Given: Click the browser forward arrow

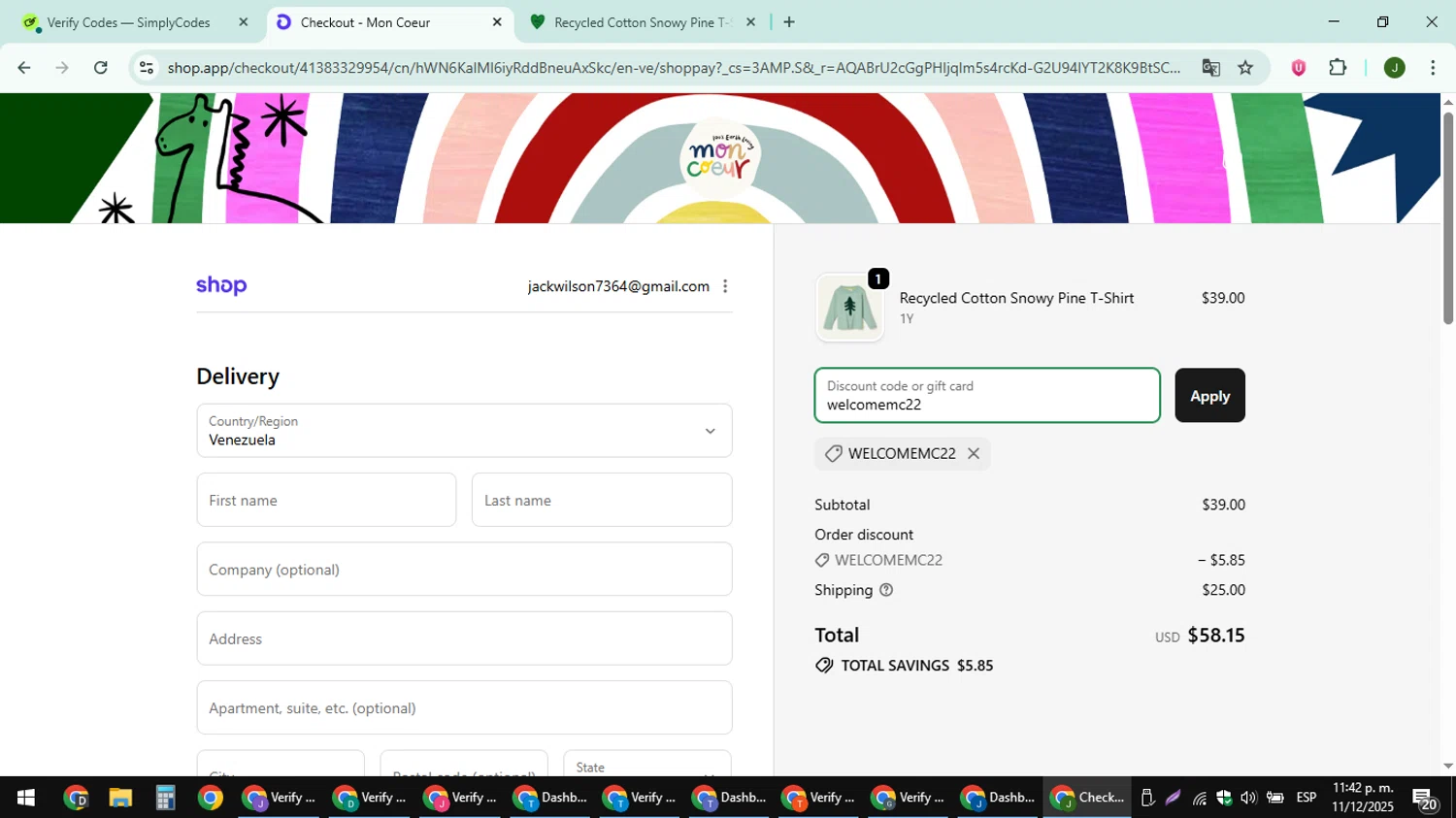Looking at the screenshot, I should click(62, 67).
